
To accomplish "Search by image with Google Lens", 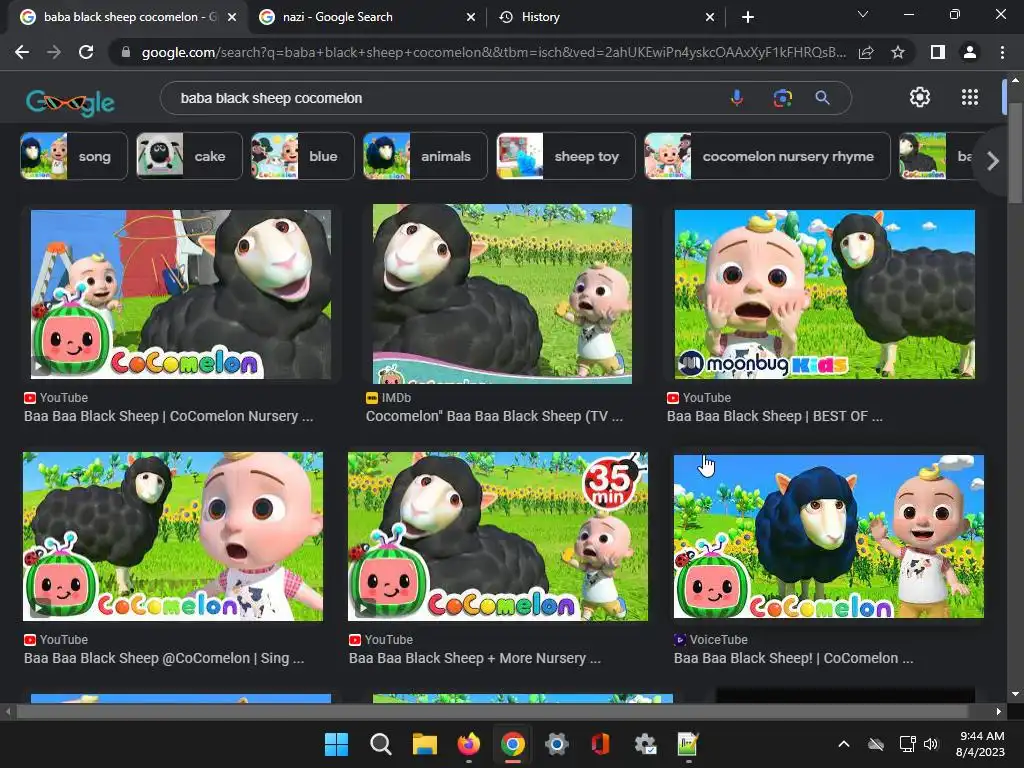I will (x=782, y=98).
